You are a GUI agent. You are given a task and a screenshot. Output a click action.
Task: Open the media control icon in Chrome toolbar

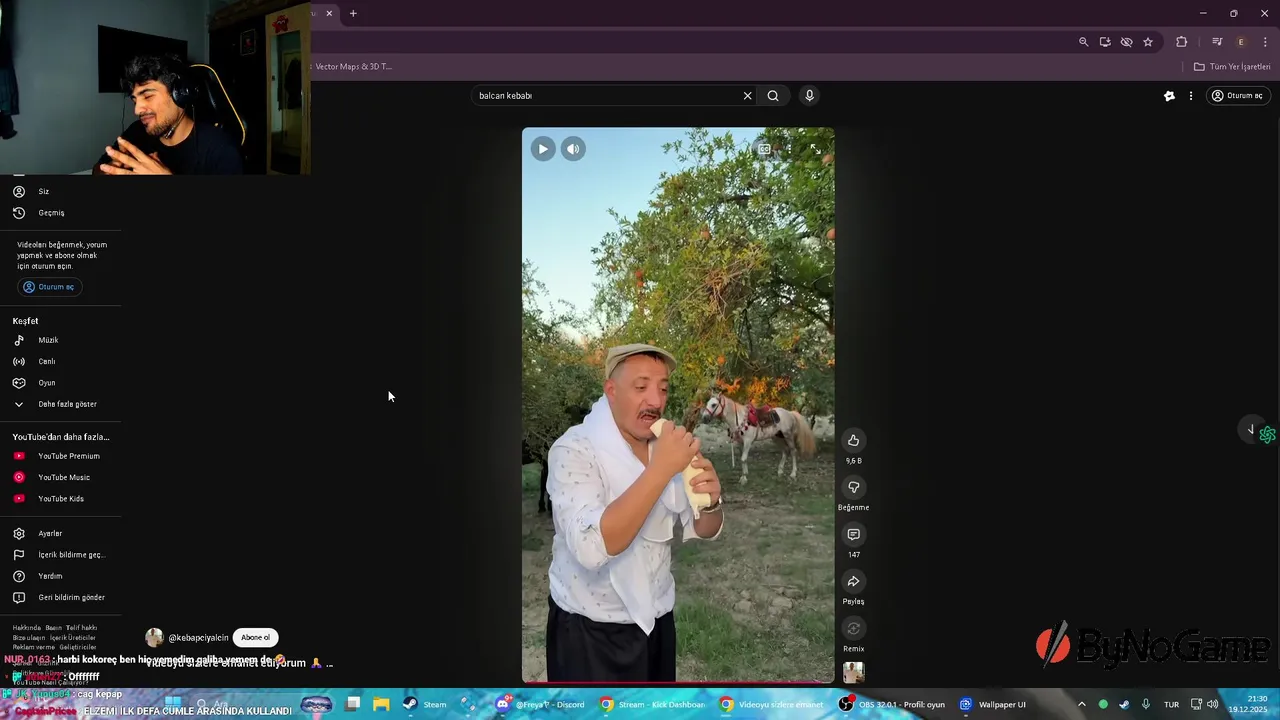click(x=1217, y=42)
